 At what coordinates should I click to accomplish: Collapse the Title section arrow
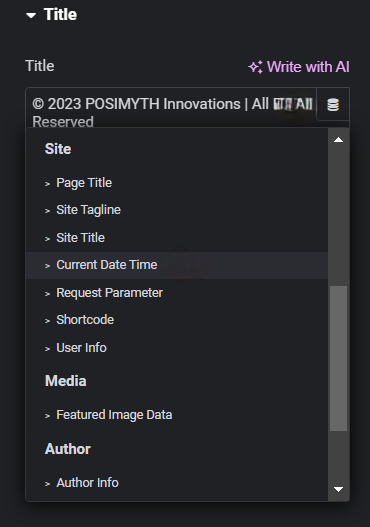(31, 15)
